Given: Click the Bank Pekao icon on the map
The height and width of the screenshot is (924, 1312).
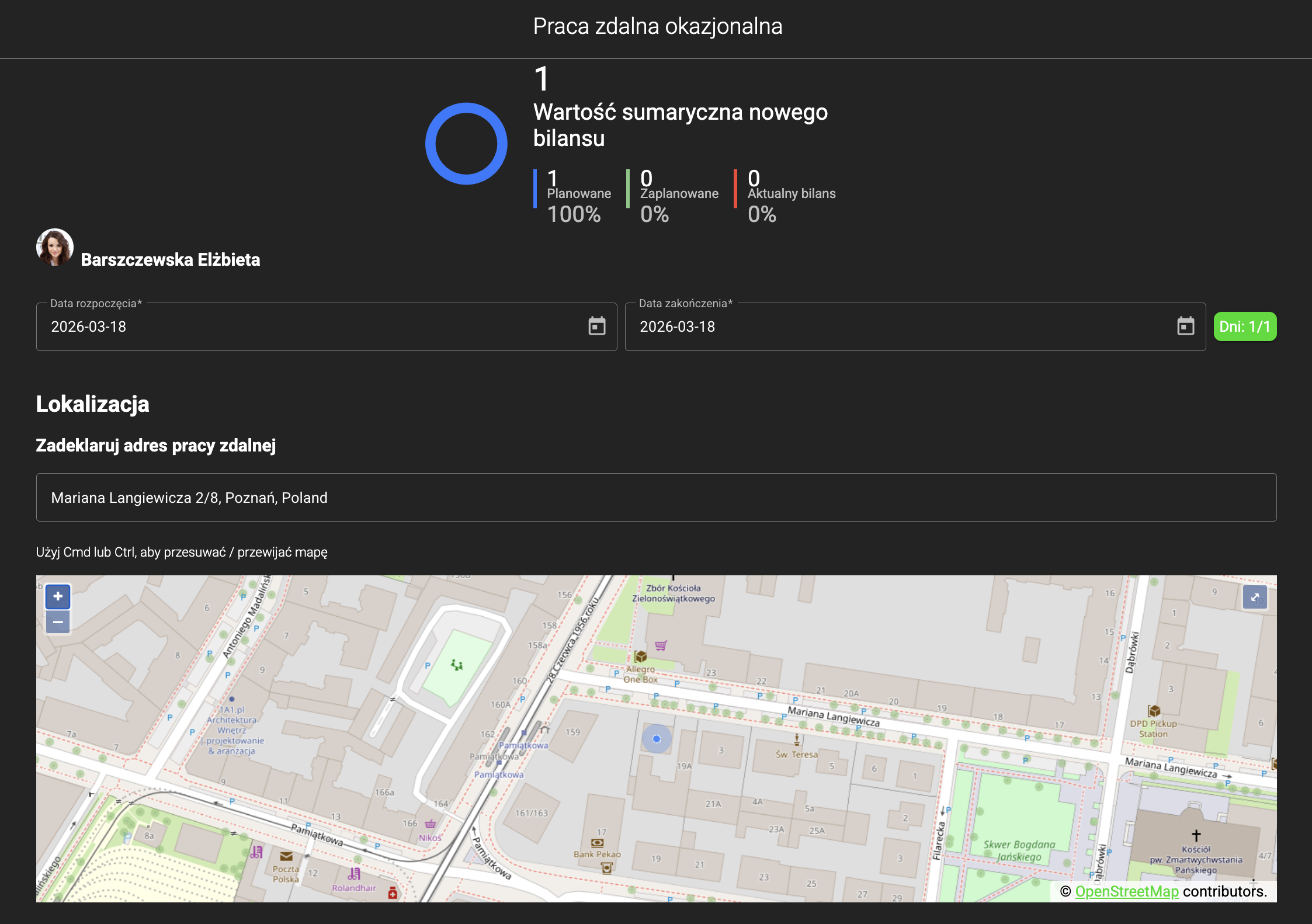Looking at the screenshot, I should point(597,843).
